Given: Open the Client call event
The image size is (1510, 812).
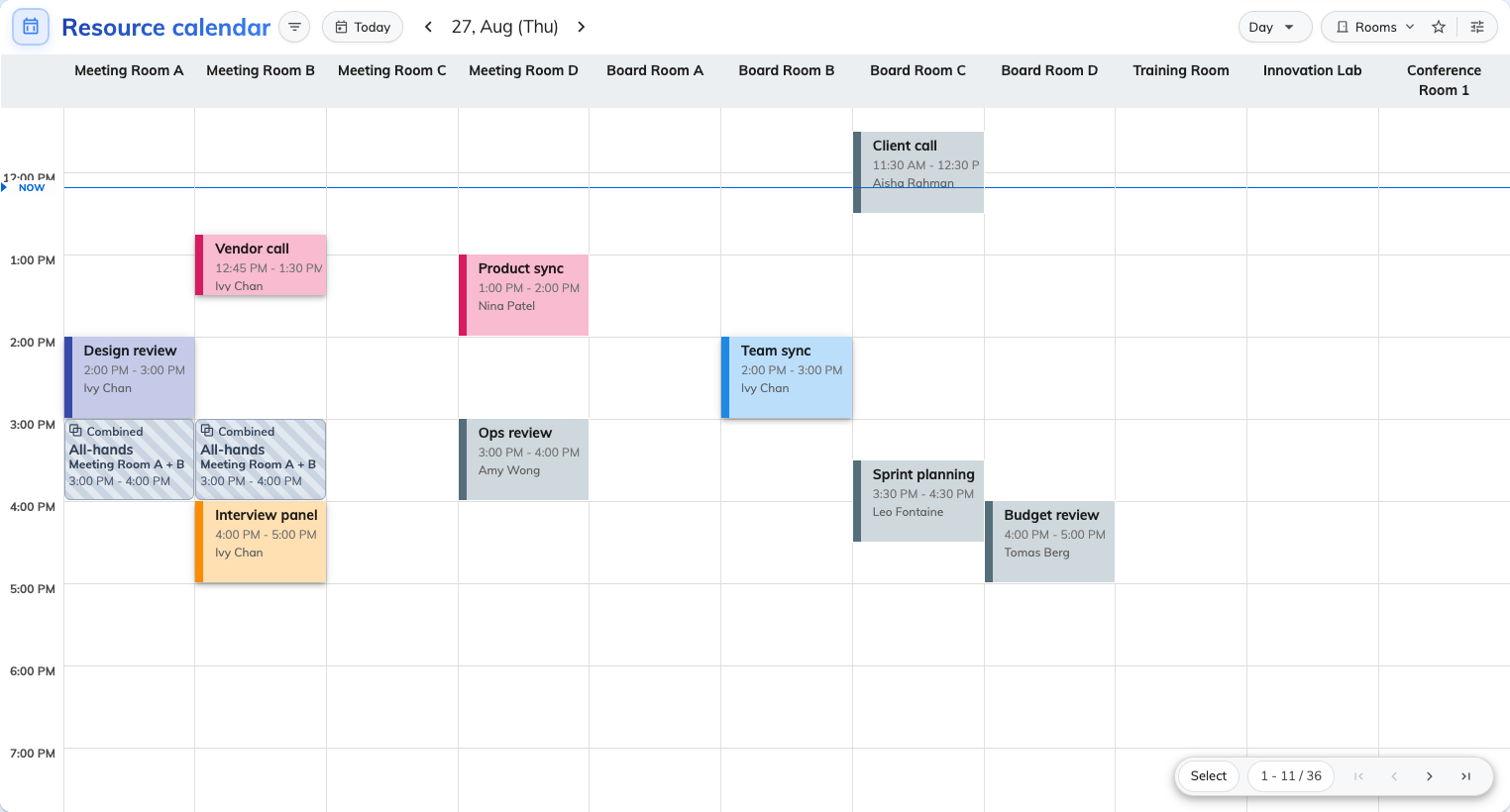Looking at the screenshot, I should (x=918, y=172).
